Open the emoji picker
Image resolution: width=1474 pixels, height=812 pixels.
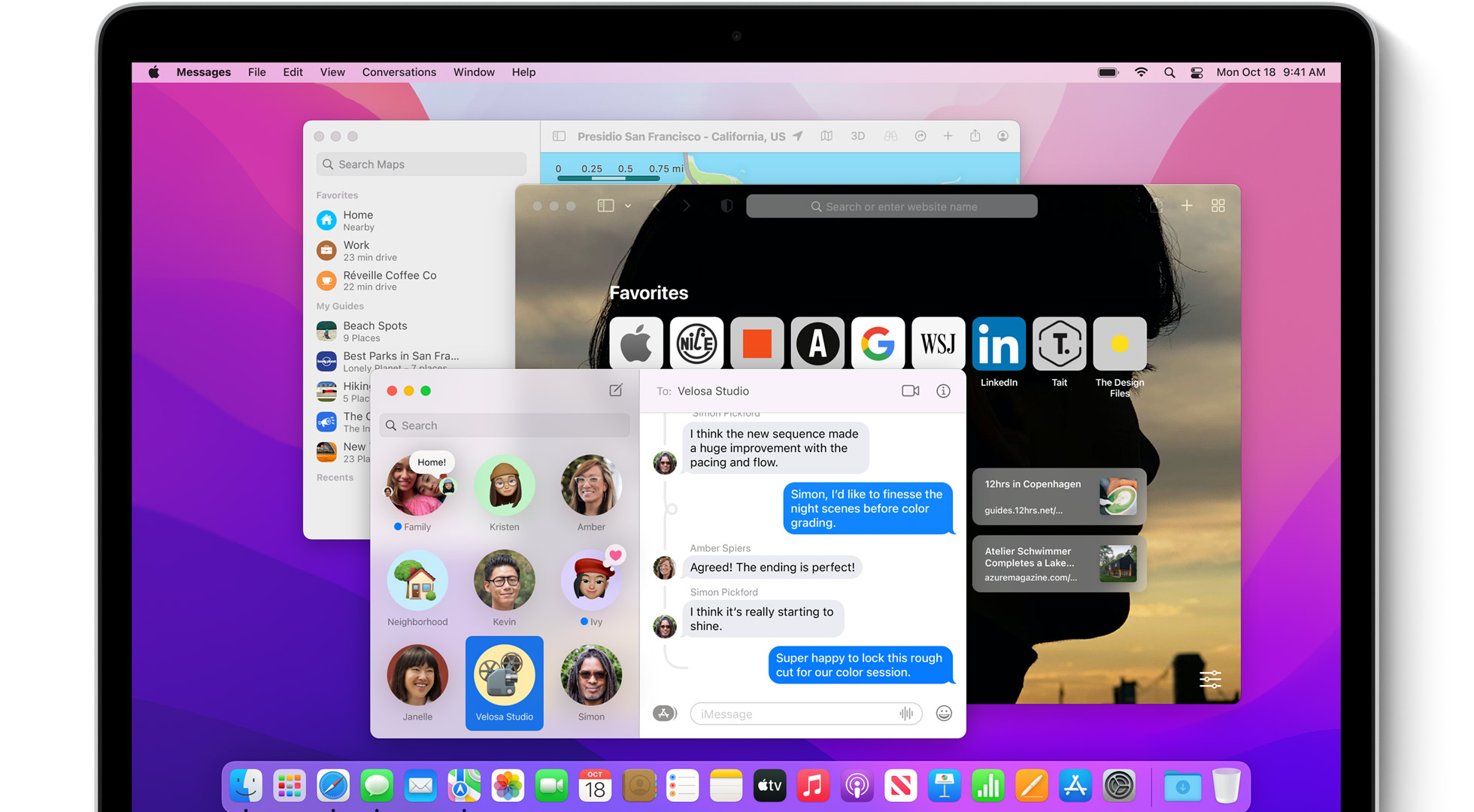[944, 714]
